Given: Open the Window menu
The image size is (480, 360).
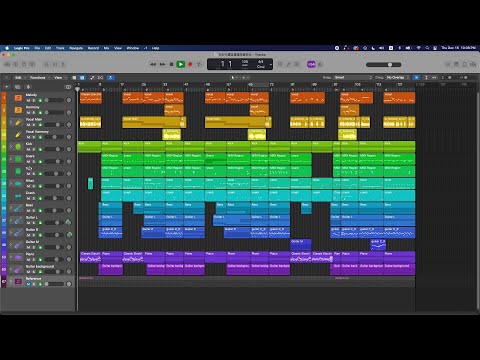Looking at the screenshot, I should click(133, 48).
